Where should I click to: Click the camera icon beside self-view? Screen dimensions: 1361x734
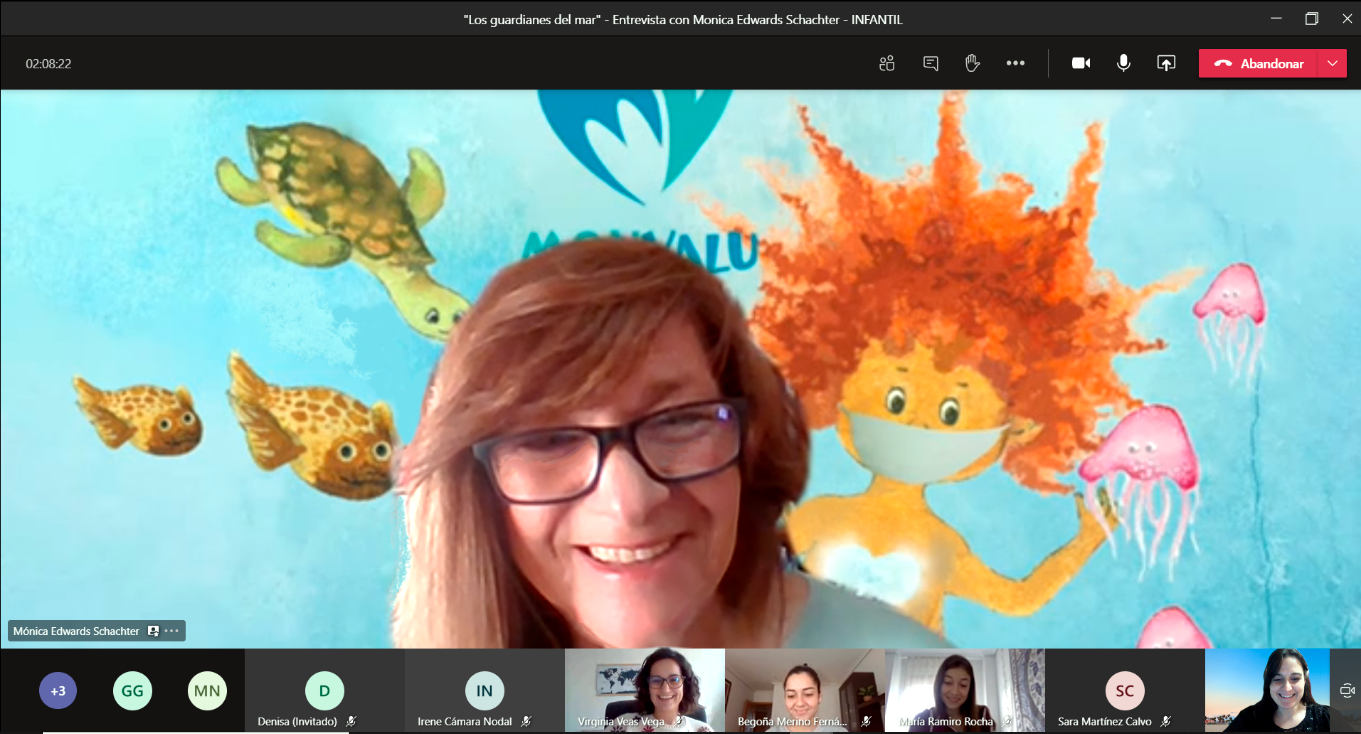click(1347, 690)
